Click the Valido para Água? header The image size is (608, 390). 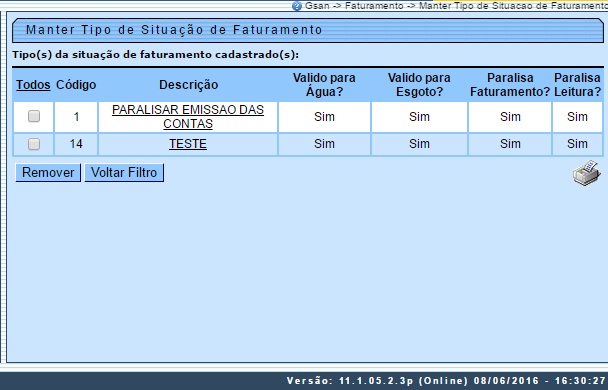(x=324, y=85)
